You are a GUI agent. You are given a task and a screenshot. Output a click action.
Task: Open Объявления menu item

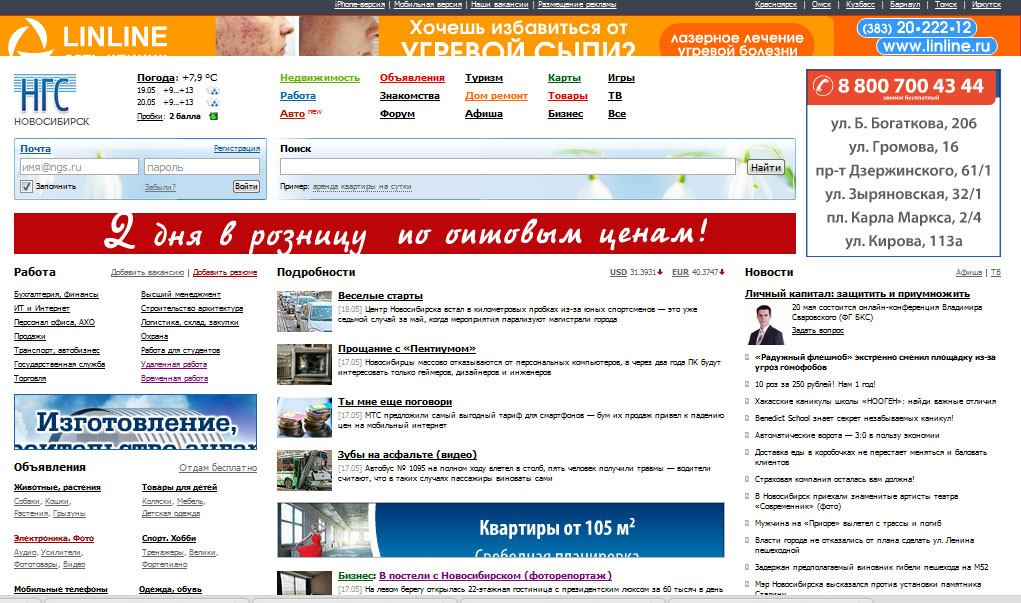click(x=412, y=77)
